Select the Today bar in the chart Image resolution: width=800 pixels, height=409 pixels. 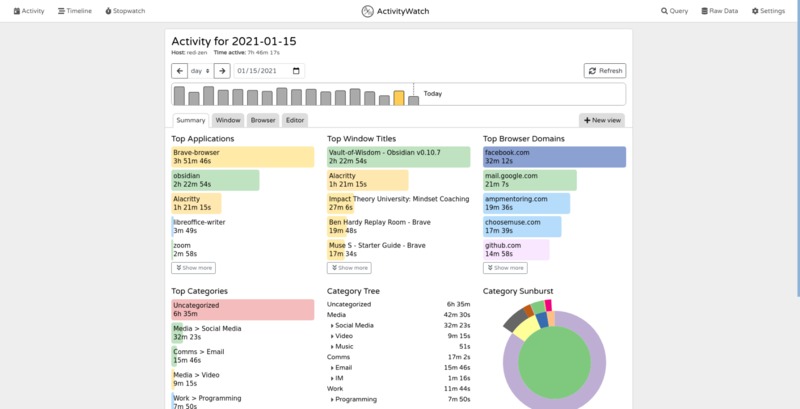413,100
